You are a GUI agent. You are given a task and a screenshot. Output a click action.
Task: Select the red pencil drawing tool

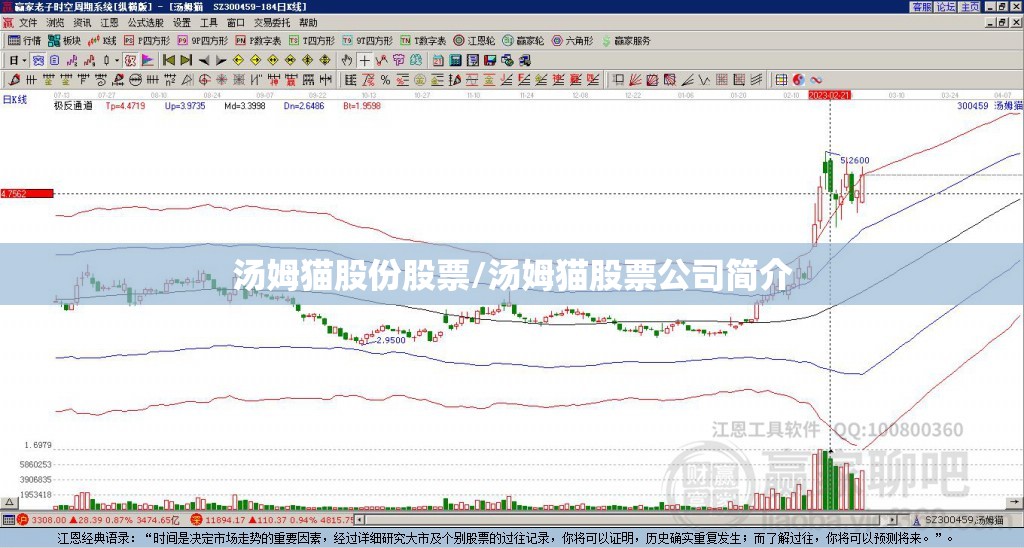13,80
